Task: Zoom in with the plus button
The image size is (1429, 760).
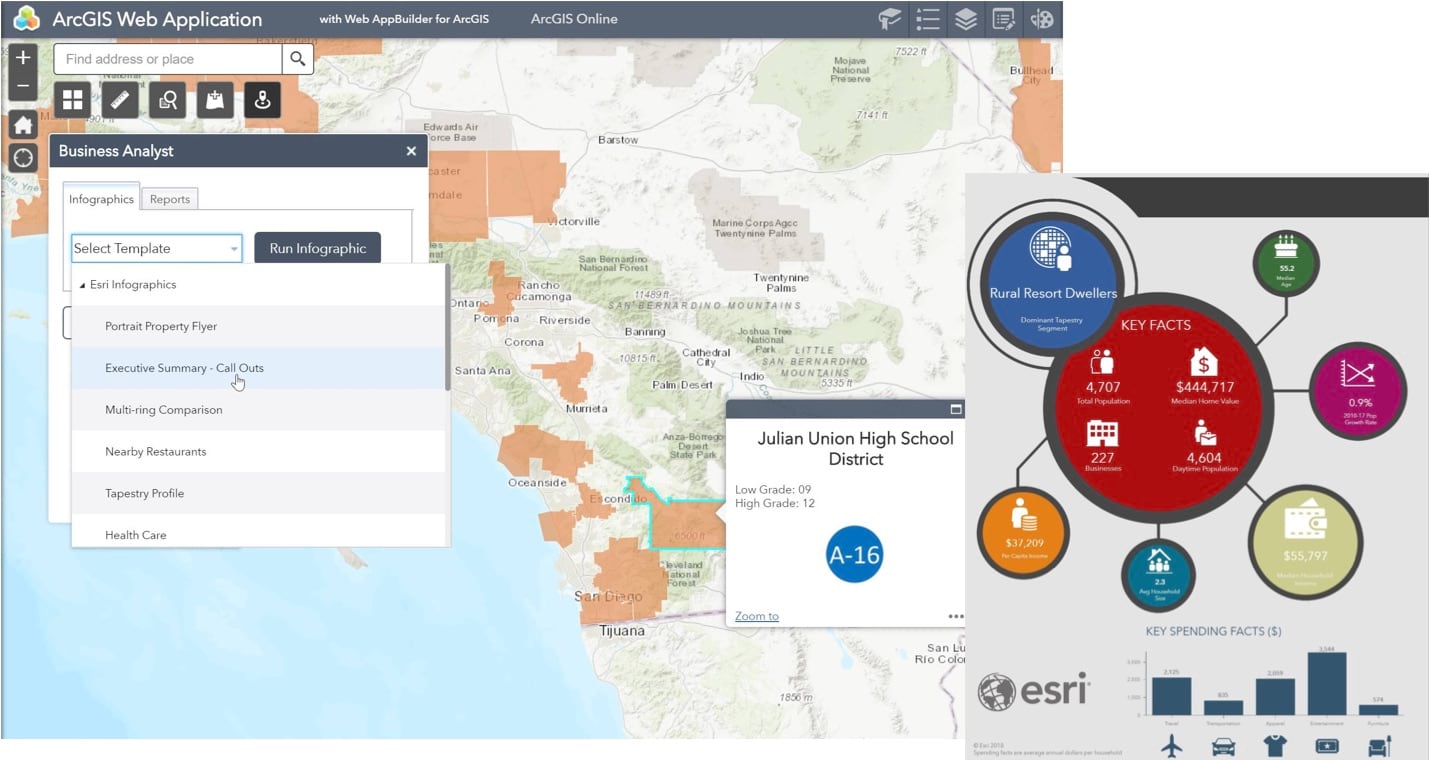Action: point(22,57)
